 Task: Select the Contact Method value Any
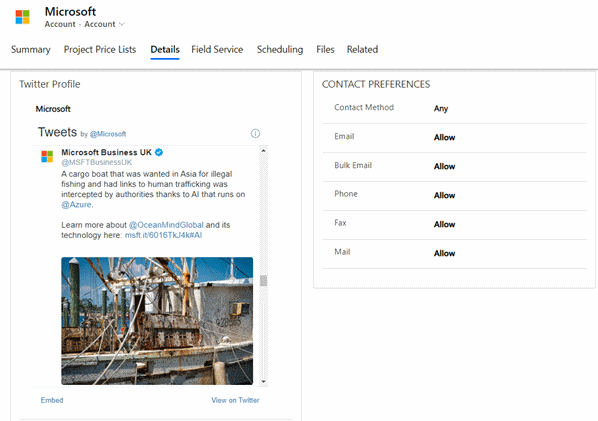point(440,109)
